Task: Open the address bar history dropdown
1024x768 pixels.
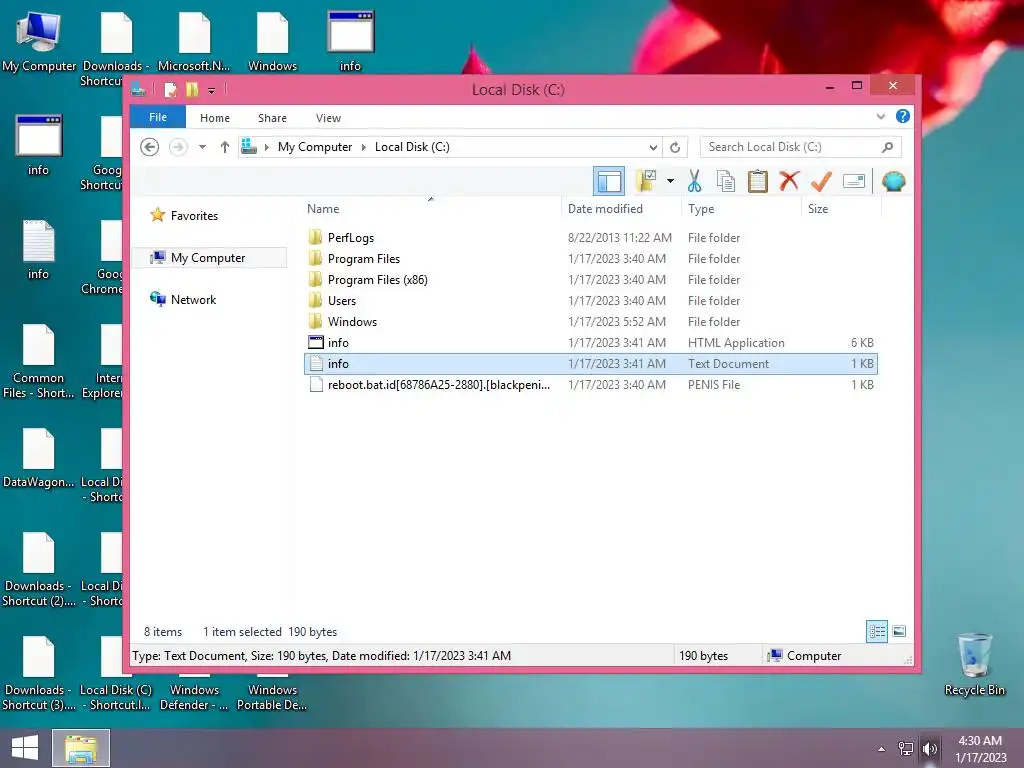Action: click(x=652, y=147)
